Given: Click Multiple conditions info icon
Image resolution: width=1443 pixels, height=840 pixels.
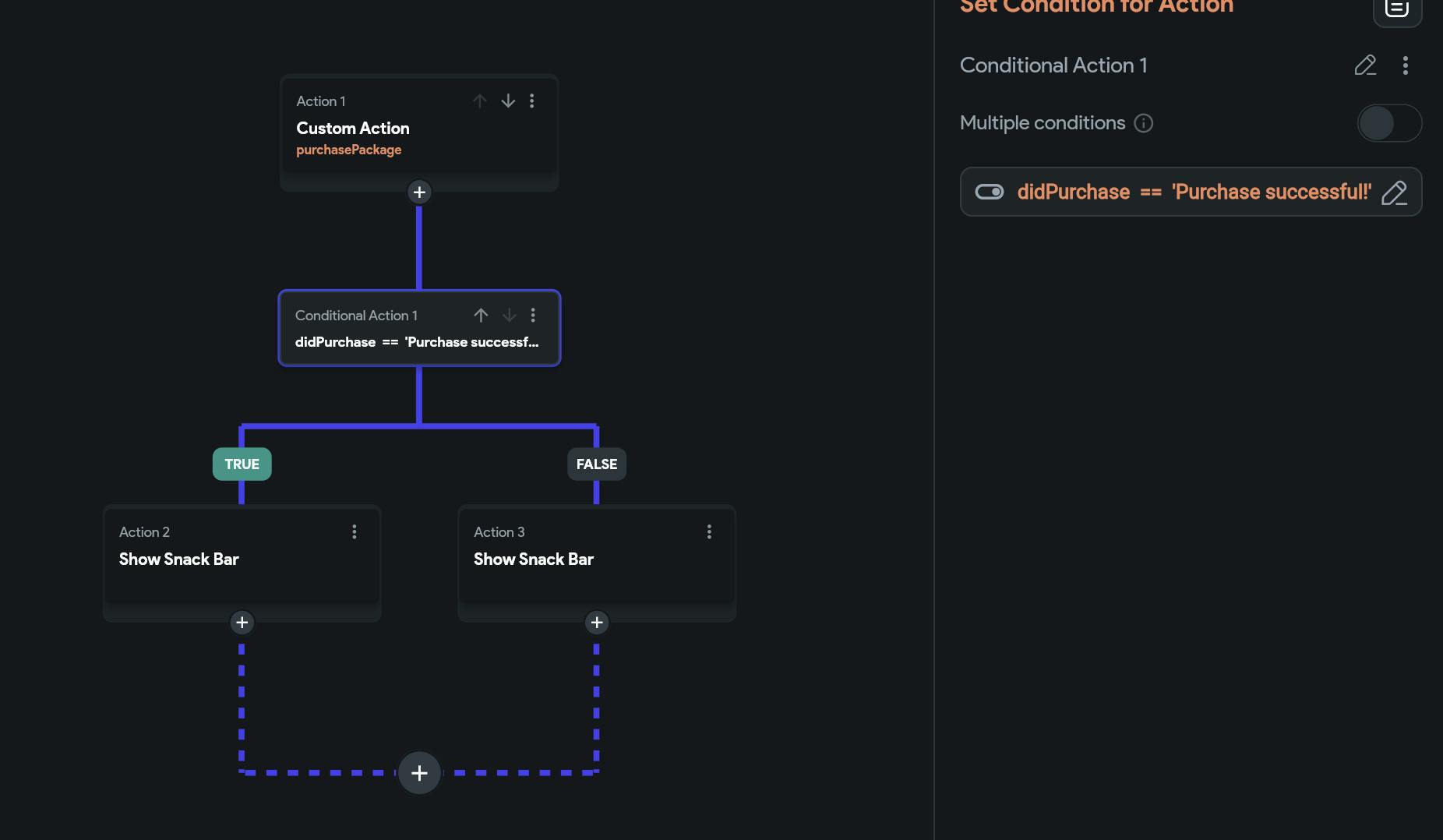Looking at the screenshot, I should (x=1143, y=123).
